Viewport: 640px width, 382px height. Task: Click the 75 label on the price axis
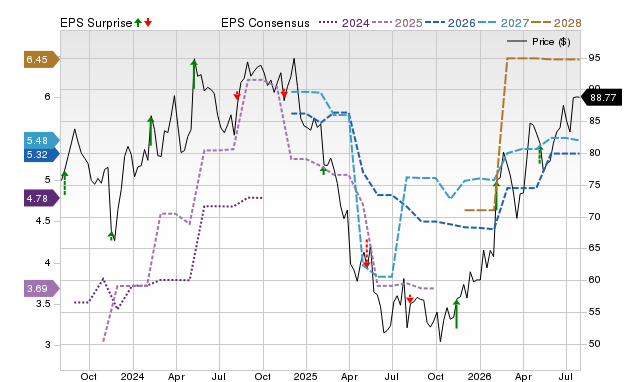pyautogui.click(x=594, y=185)
